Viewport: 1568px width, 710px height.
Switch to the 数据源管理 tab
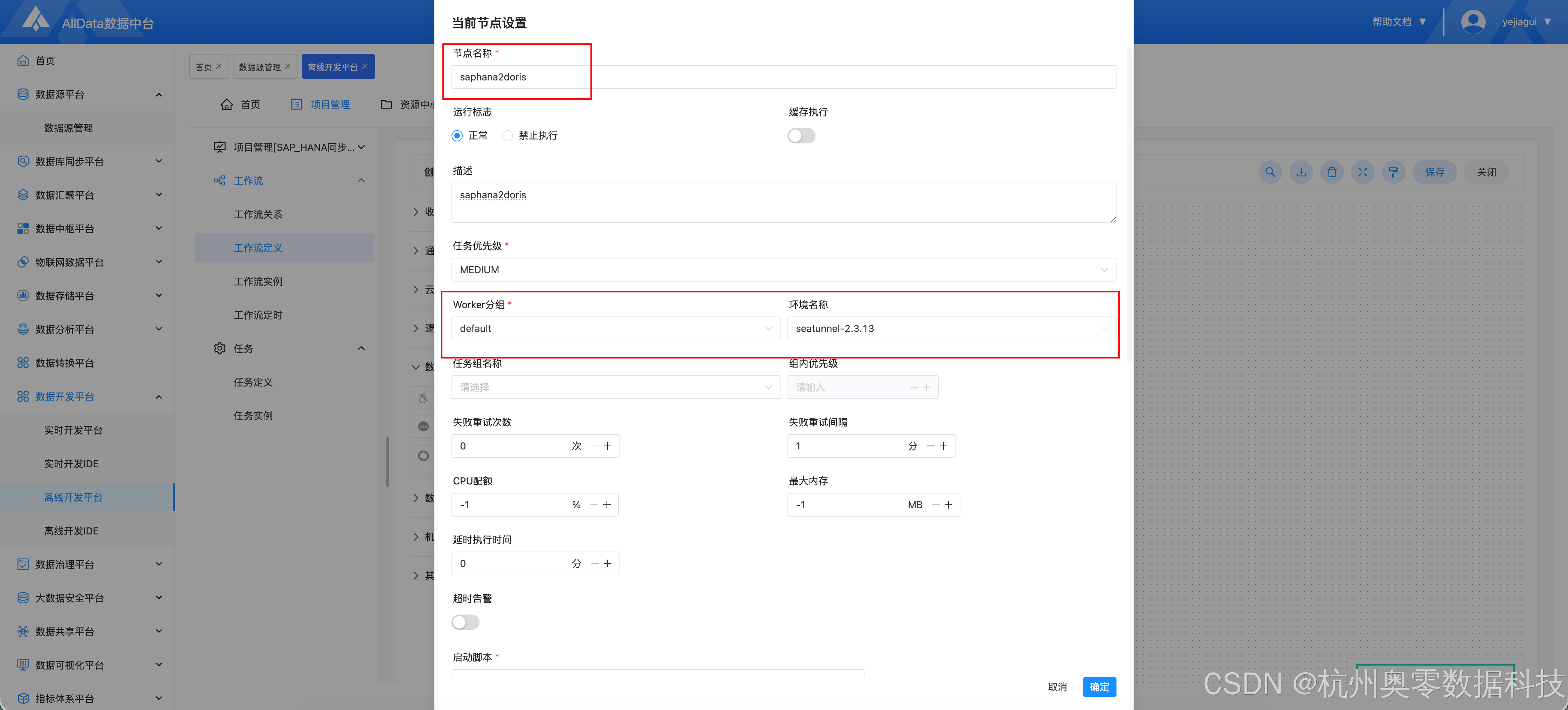pyautogui.click(x=259, y=67)
